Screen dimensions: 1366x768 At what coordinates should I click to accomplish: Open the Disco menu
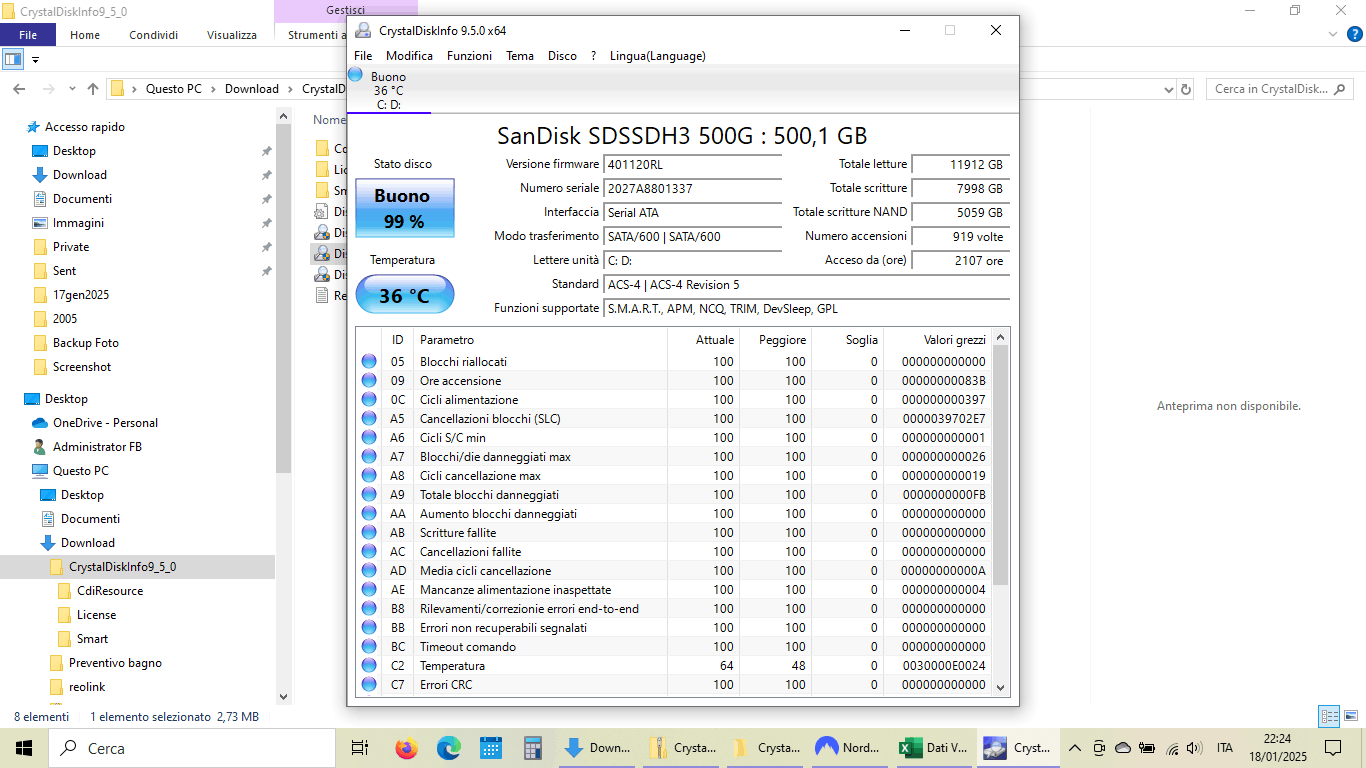(x=562, y=56)
